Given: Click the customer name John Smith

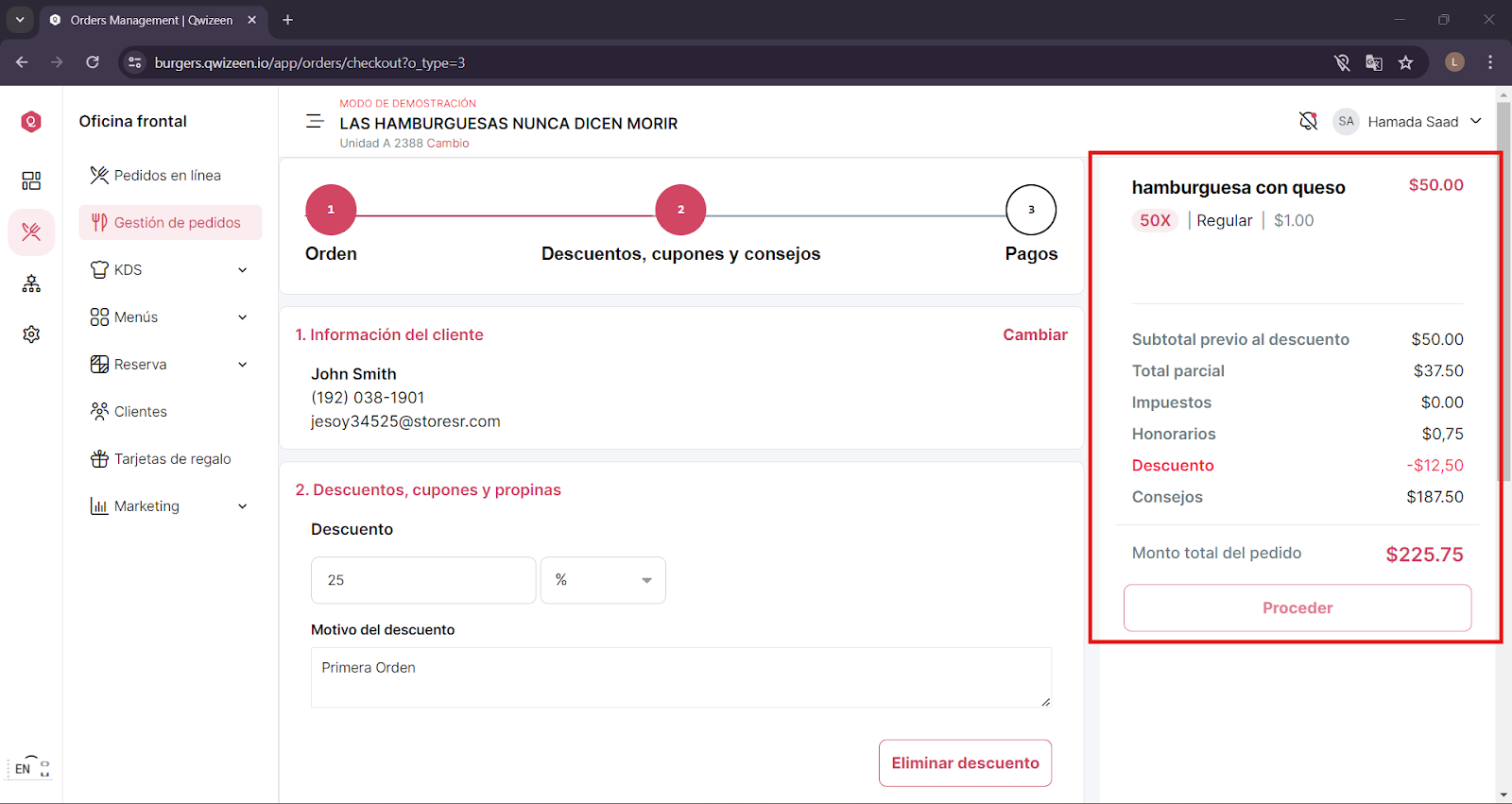Looking at the screenshot, I should pos(353,374).
